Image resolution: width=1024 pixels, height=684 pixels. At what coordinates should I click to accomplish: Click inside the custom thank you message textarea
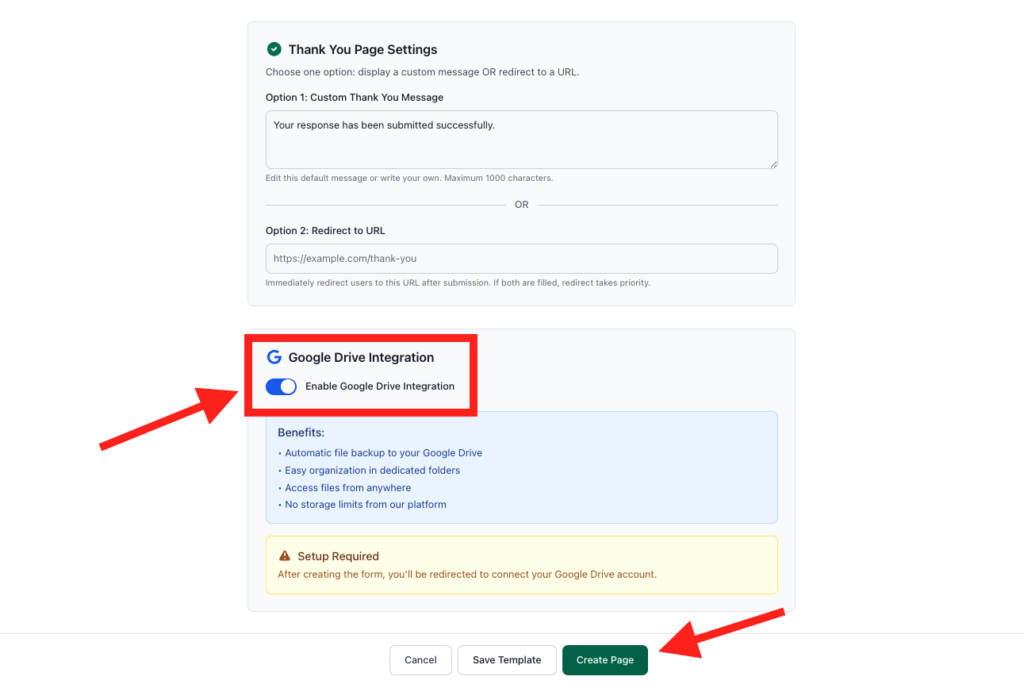pyautogui.click(x=520, y=139)
